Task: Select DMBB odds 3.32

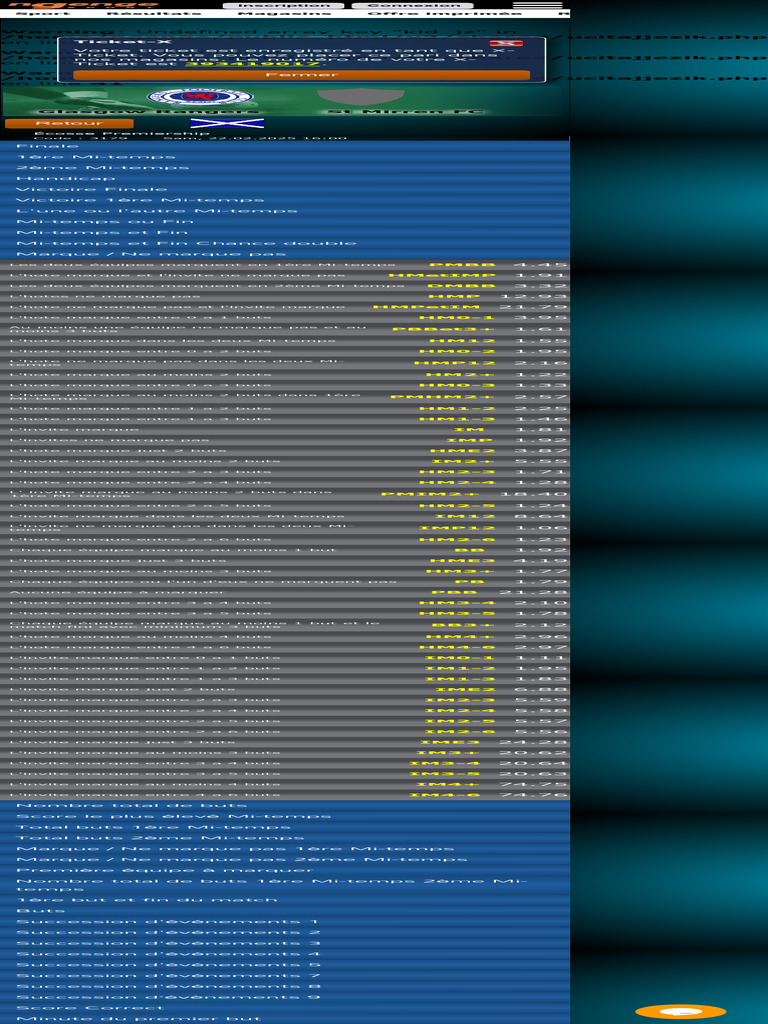Action: tap(285, 286)
